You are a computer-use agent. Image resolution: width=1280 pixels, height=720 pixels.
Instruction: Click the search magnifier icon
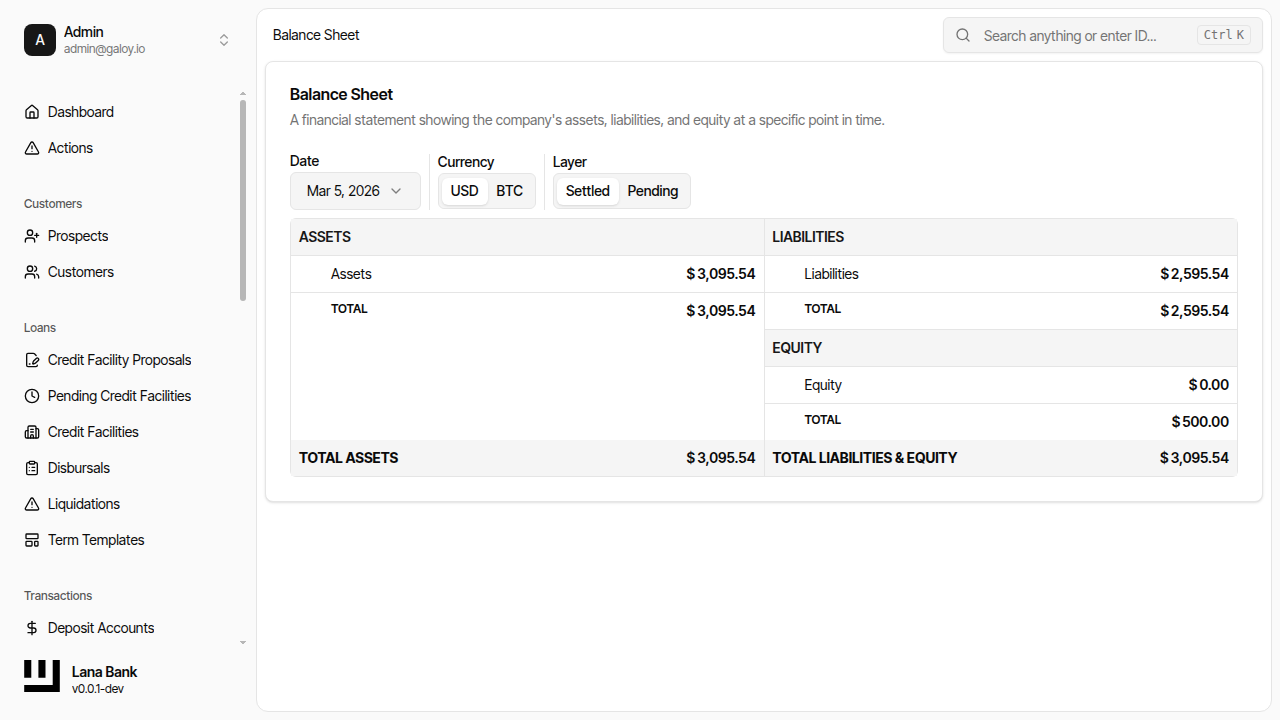[962, 35]
